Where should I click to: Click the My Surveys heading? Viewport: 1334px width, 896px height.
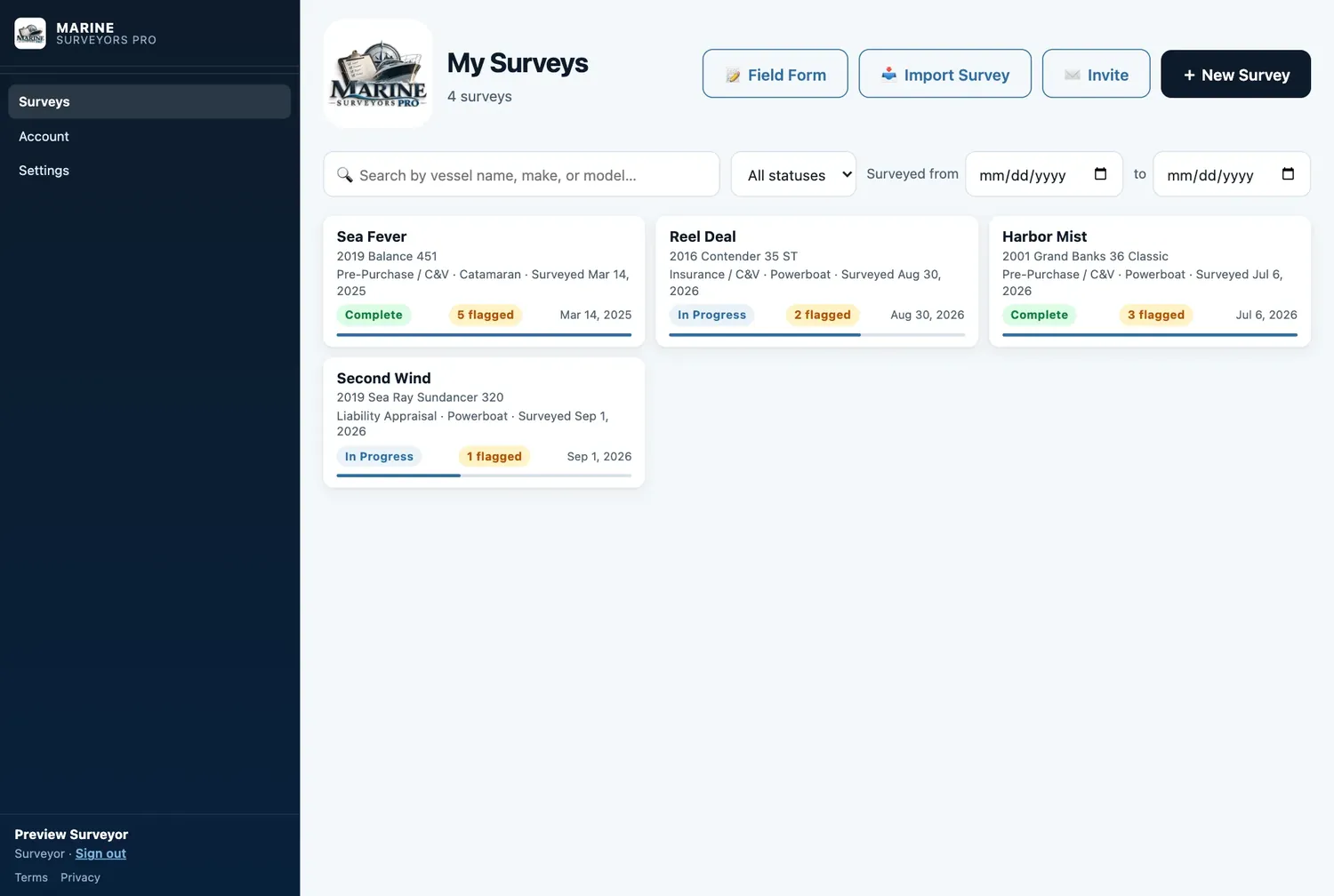pos(518,63)
